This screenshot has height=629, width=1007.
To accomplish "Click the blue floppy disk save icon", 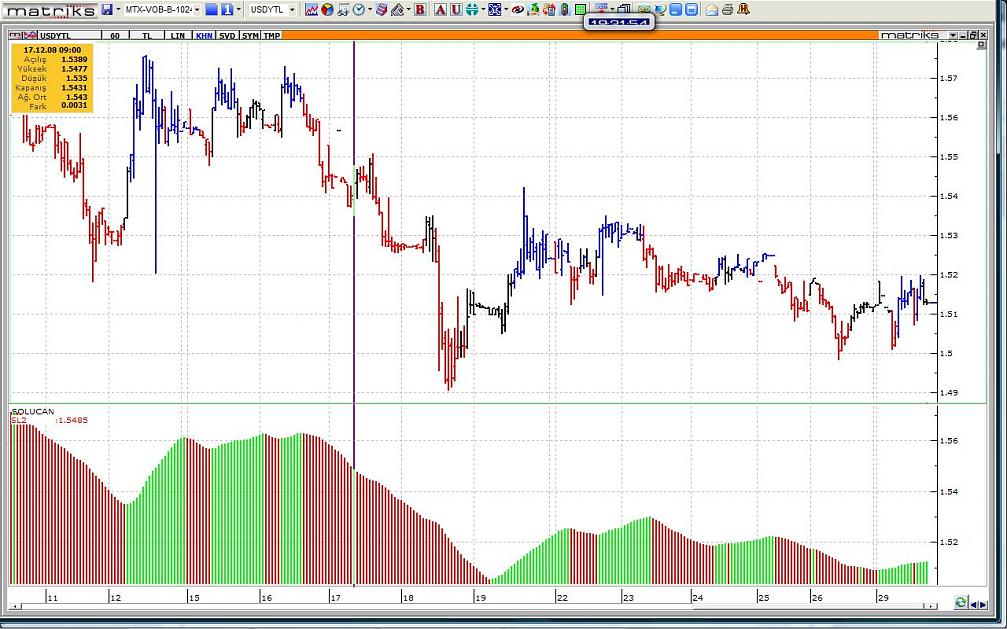I will pos(107,9).
